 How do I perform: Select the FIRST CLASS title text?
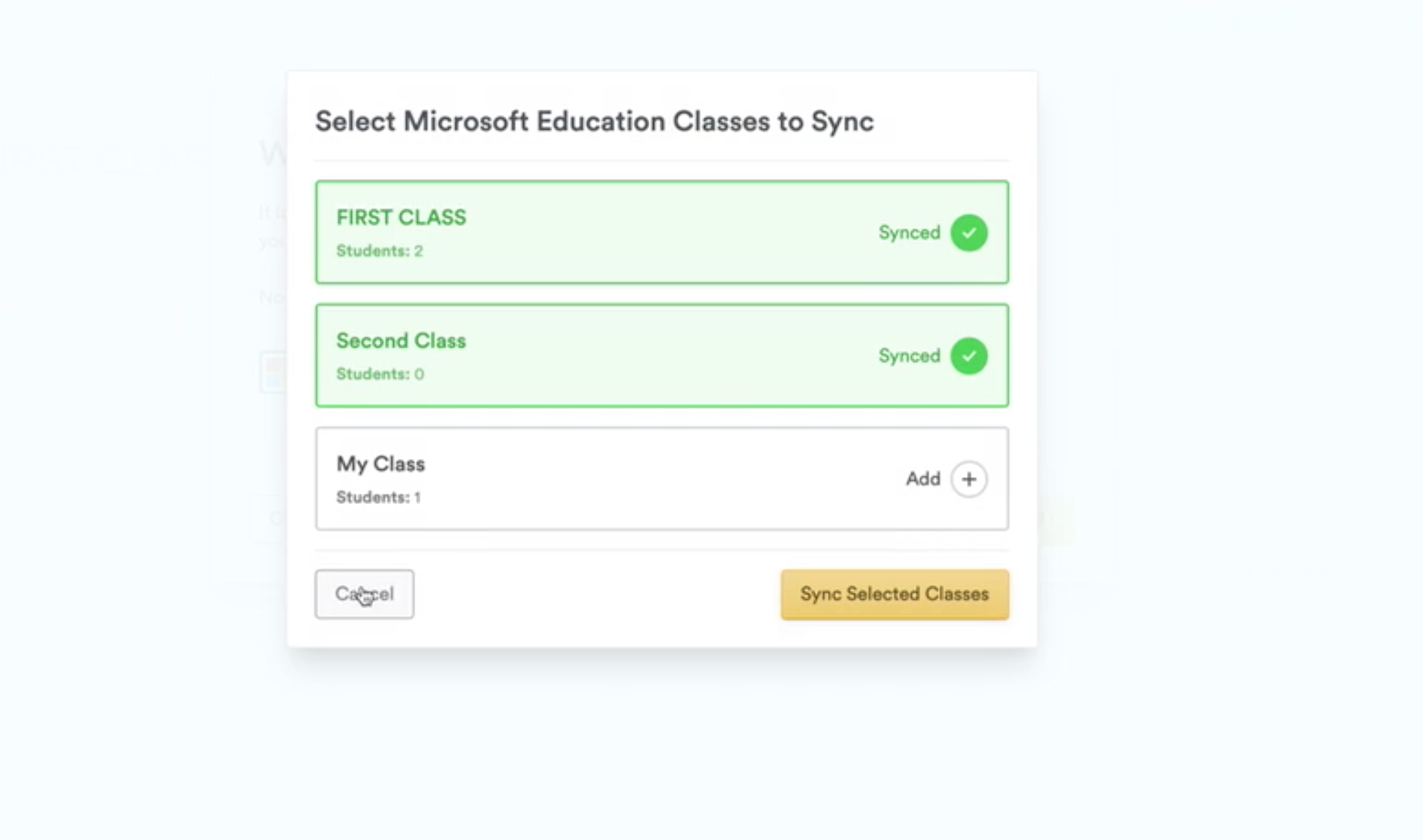[401, 217]
